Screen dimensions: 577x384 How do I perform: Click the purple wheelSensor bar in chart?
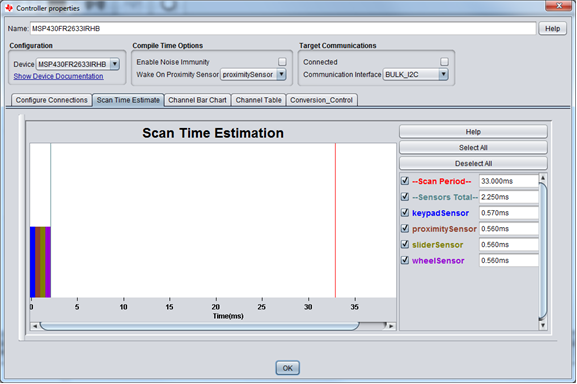tap(48, 262)
